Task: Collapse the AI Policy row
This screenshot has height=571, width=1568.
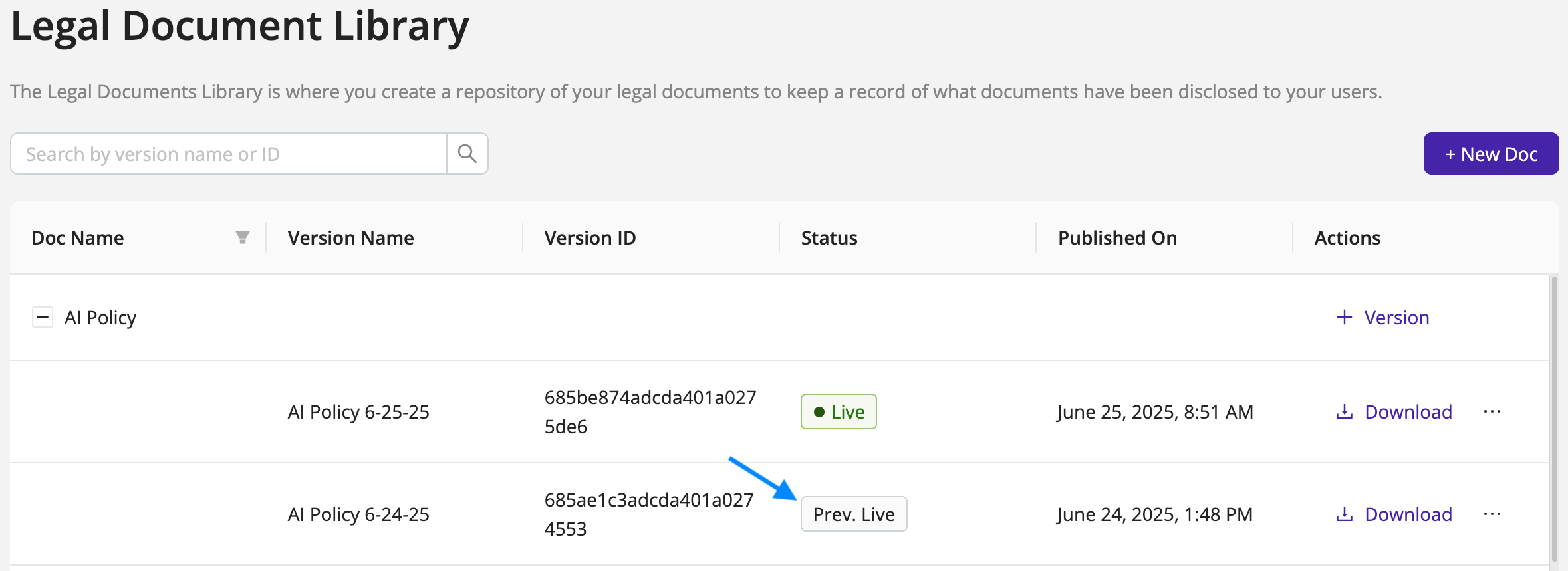Action: click(x=43, y=317)
